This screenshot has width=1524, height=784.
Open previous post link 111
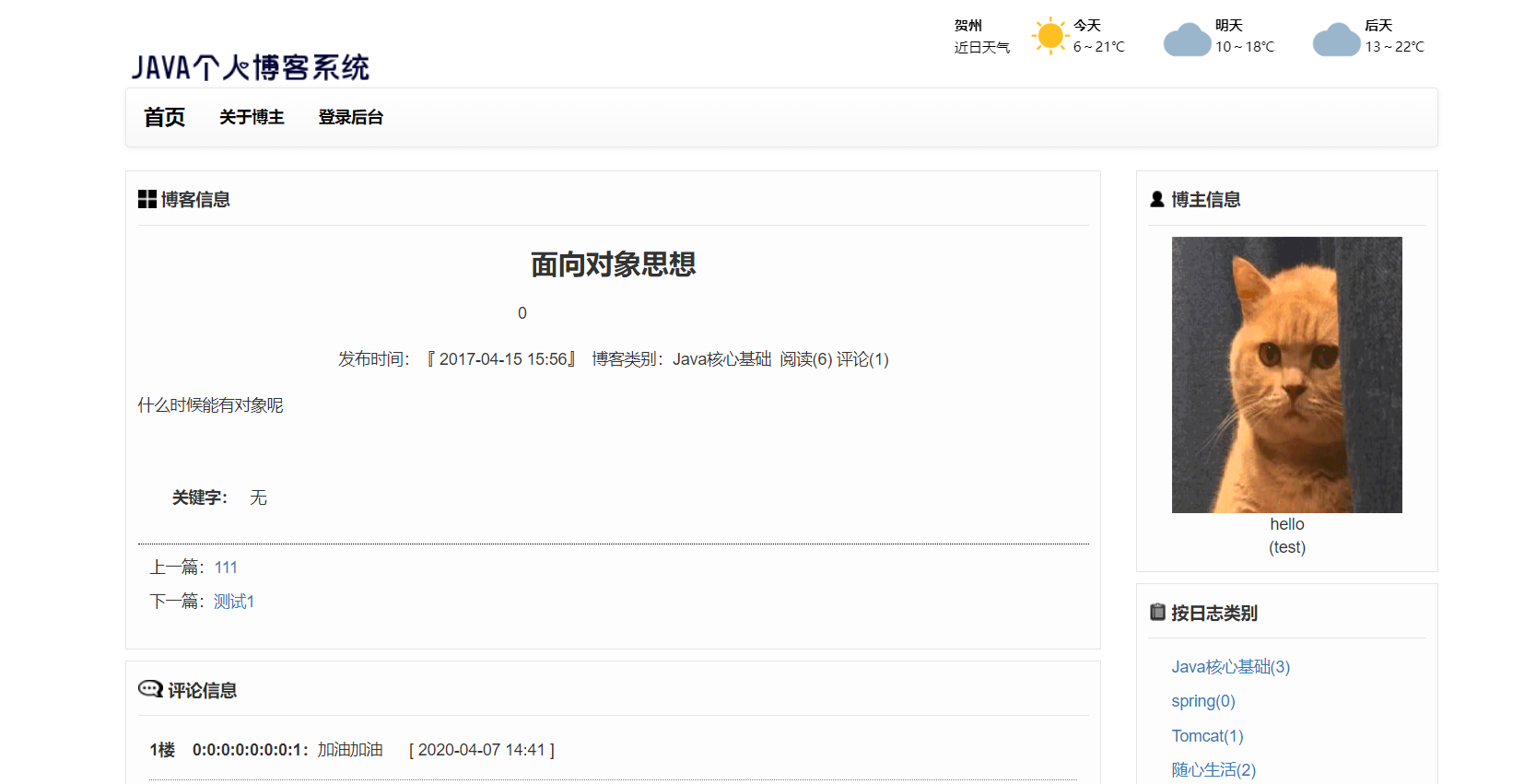pos(226,568)
